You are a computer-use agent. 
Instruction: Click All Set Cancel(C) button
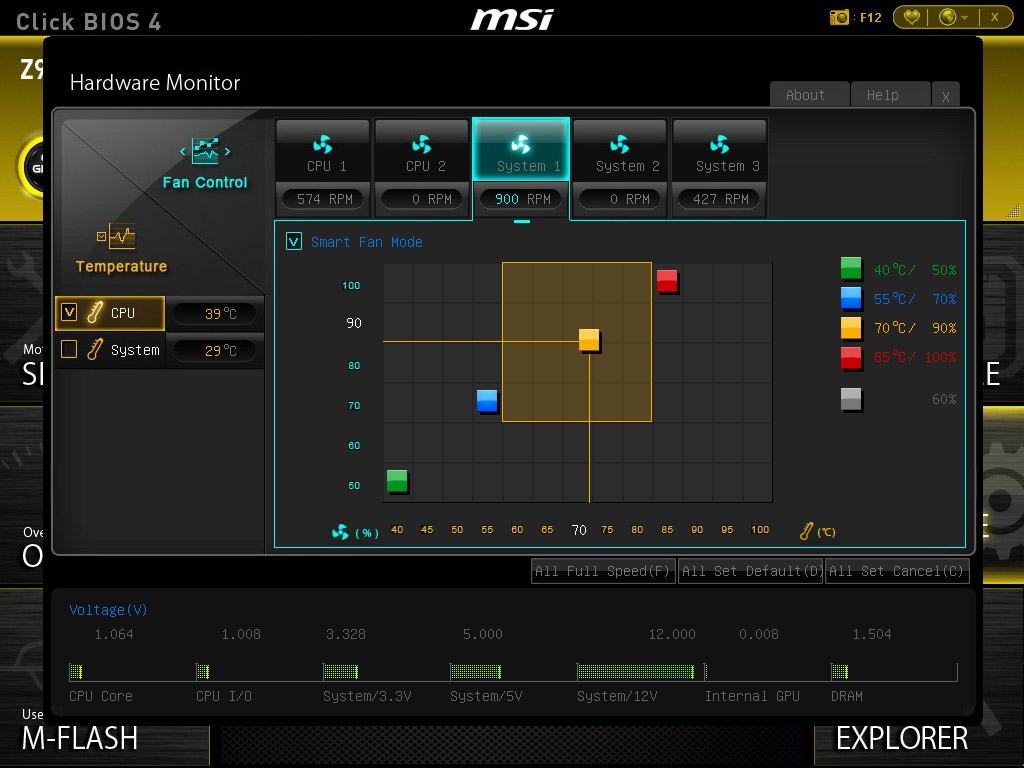(x=897, y=571)
